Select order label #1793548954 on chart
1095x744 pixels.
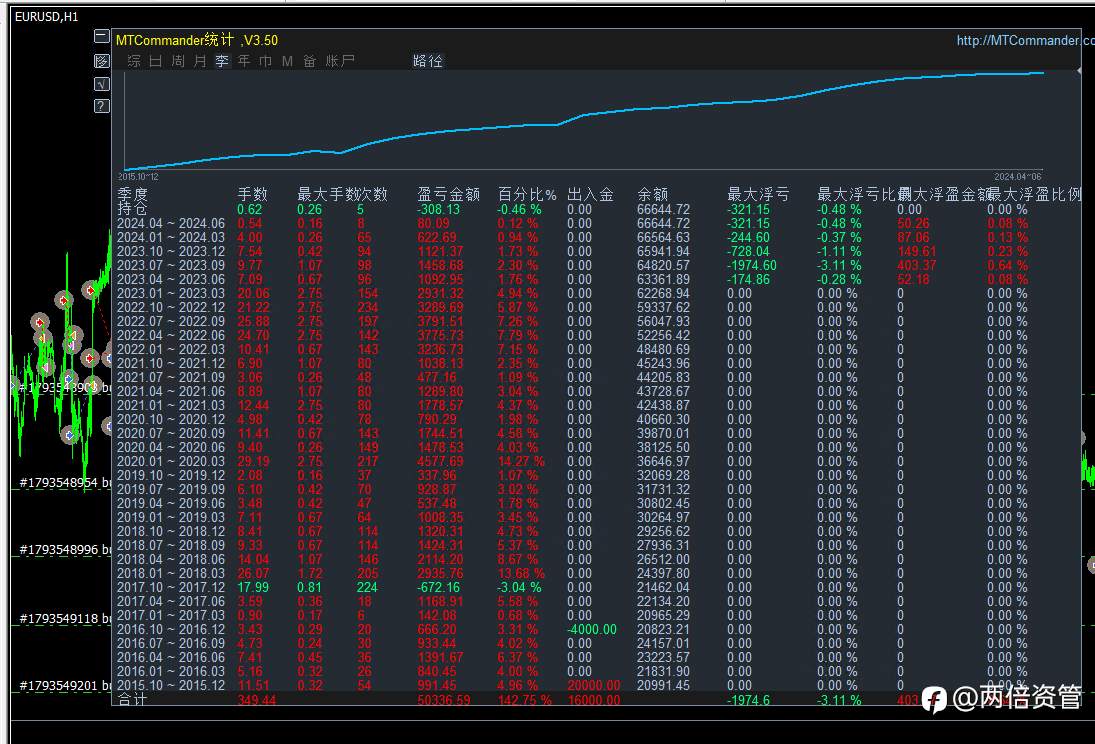[x=65, y=483]
